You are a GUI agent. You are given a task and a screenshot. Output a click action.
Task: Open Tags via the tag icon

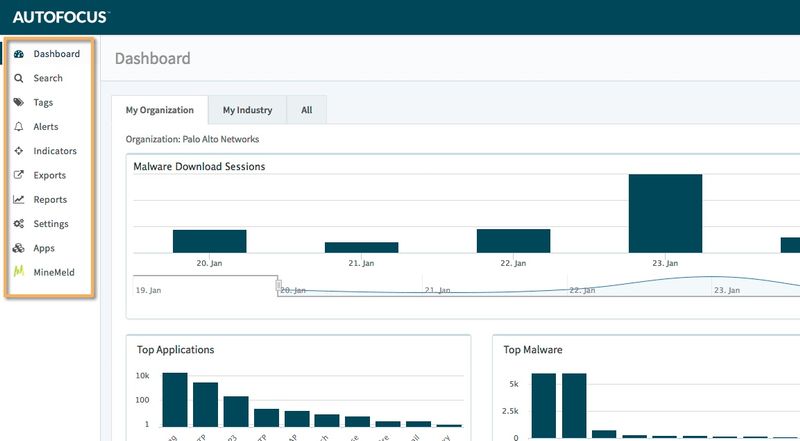click(18, 102)
